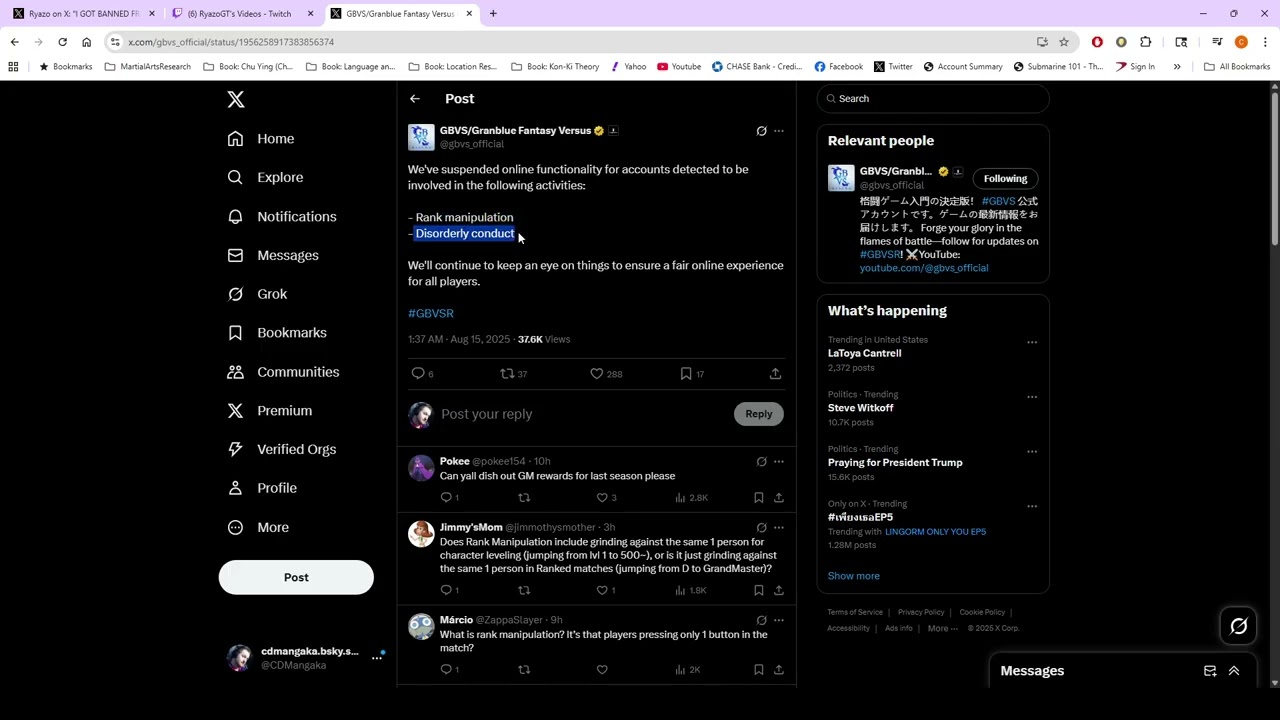
Task: Show more bookmarks with the bookmarks bar chevron
Action: [x=1177, y=67]
